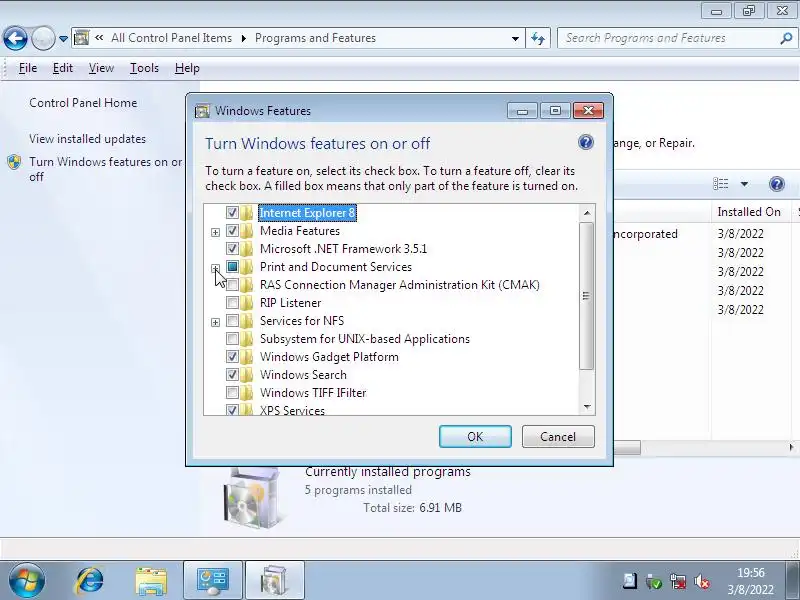The height and width of the screenshot is (600, 800).
Task: Click the network status tray icon
Action: 678,581
